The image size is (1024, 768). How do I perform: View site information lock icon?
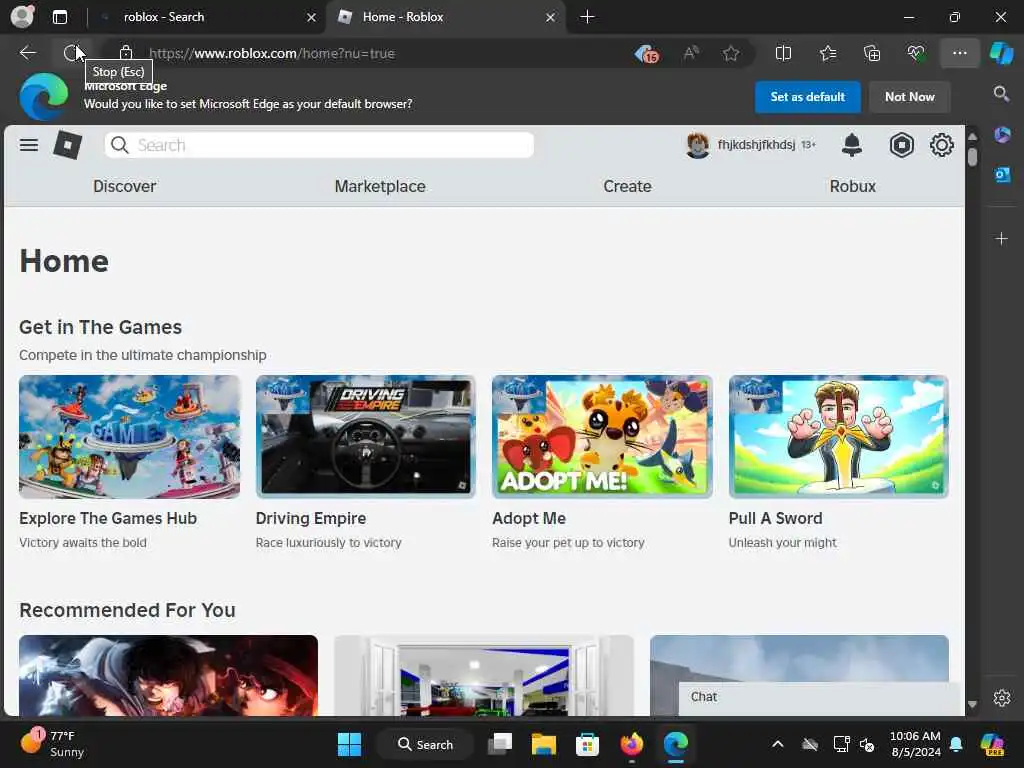tap(125, 53)
